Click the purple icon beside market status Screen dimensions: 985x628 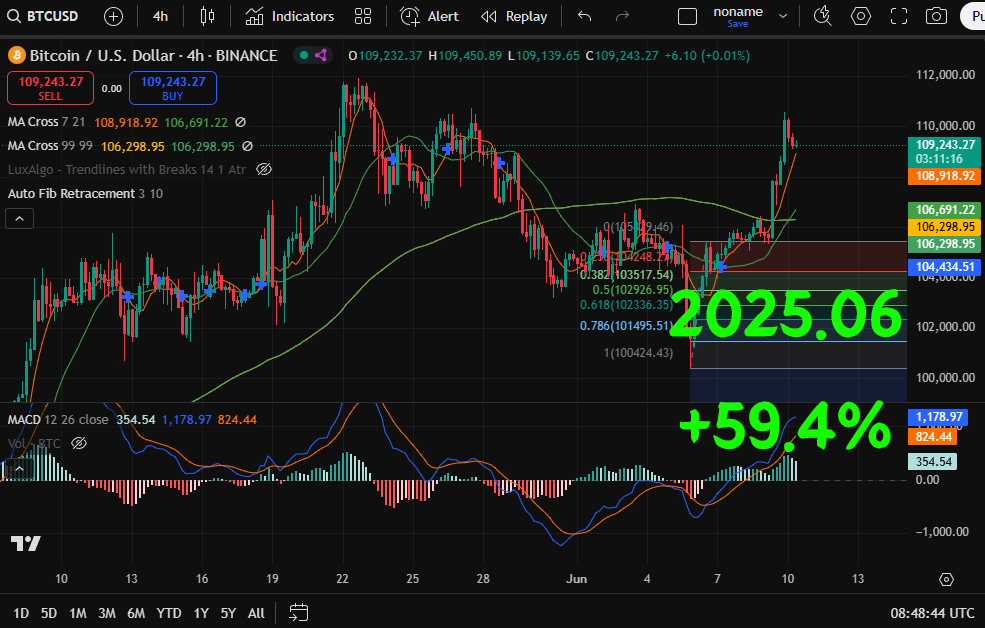[x=321, y=55]
